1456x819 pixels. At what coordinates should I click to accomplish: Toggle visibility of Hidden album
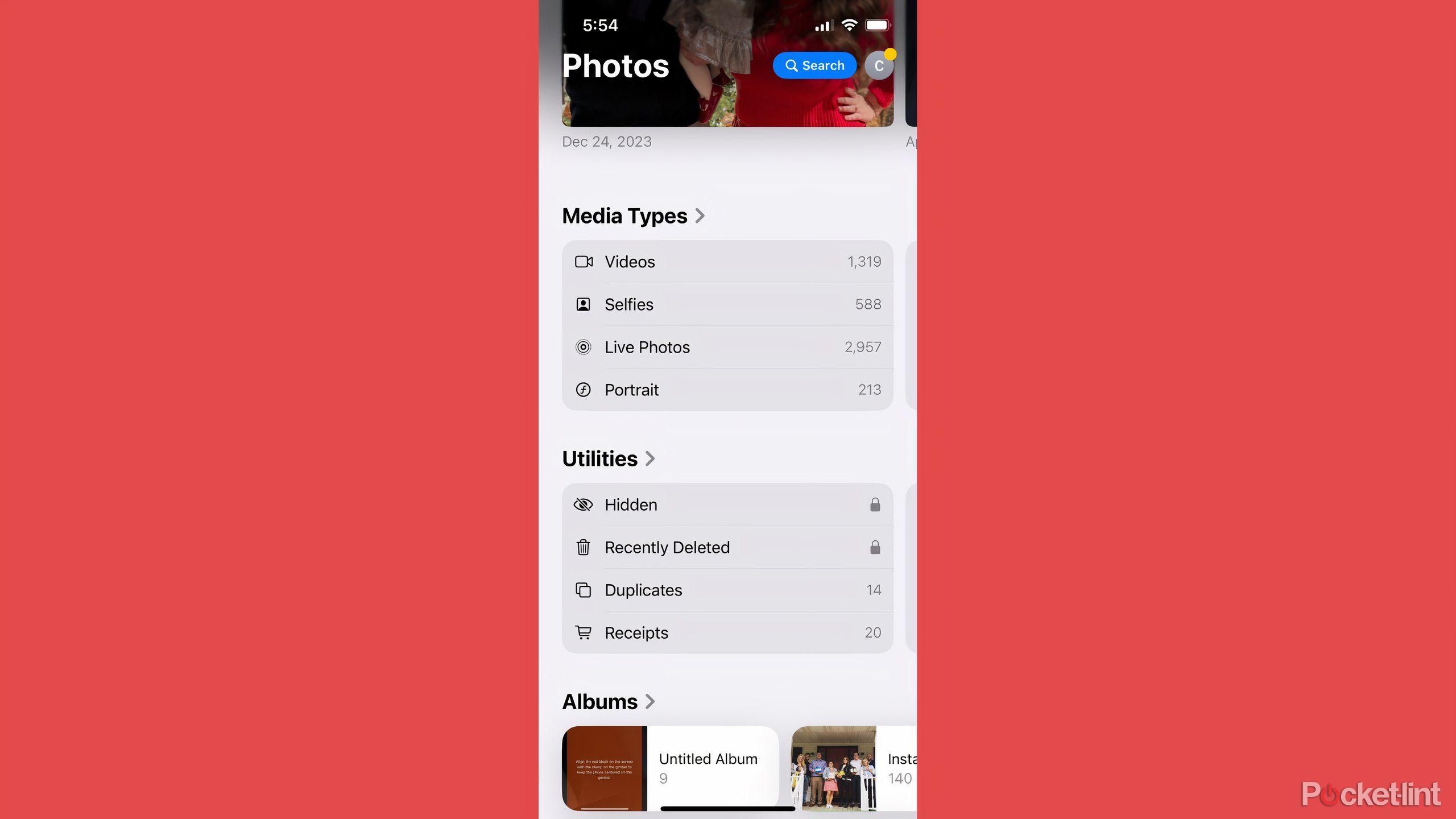tap(727, 504)
